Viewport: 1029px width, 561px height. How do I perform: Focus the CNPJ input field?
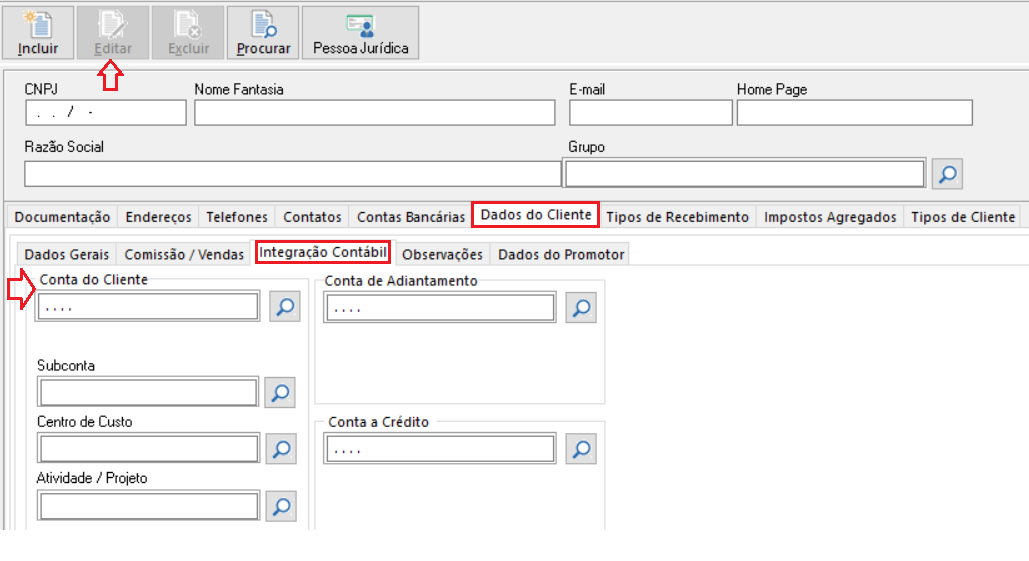tap(106, 113)
